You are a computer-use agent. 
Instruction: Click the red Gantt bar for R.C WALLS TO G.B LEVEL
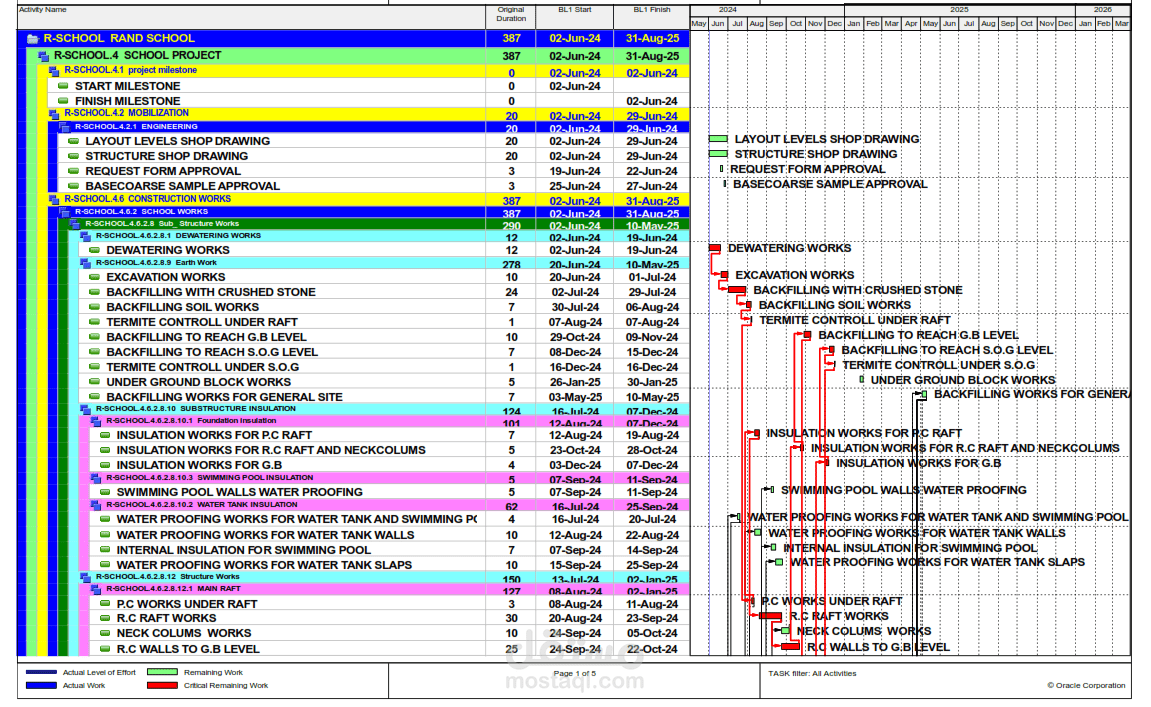pyautogui.click(x=791, y=647)
